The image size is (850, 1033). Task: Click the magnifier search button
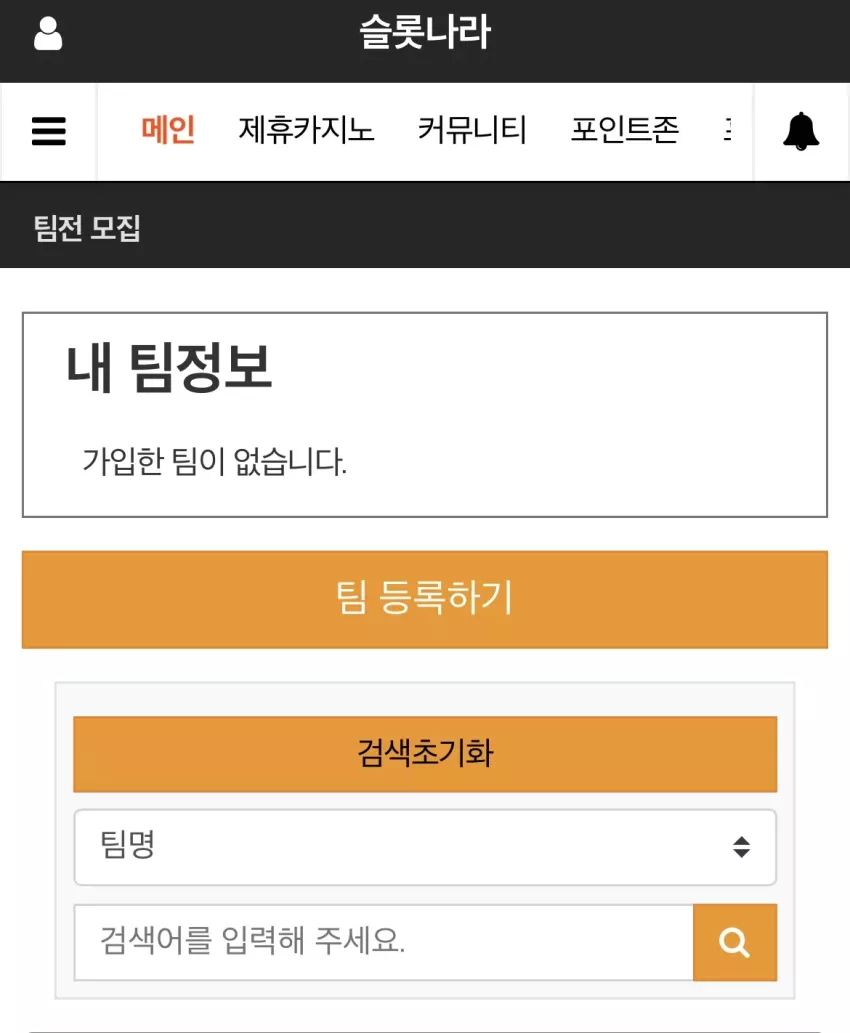click(x=735, y=942)
